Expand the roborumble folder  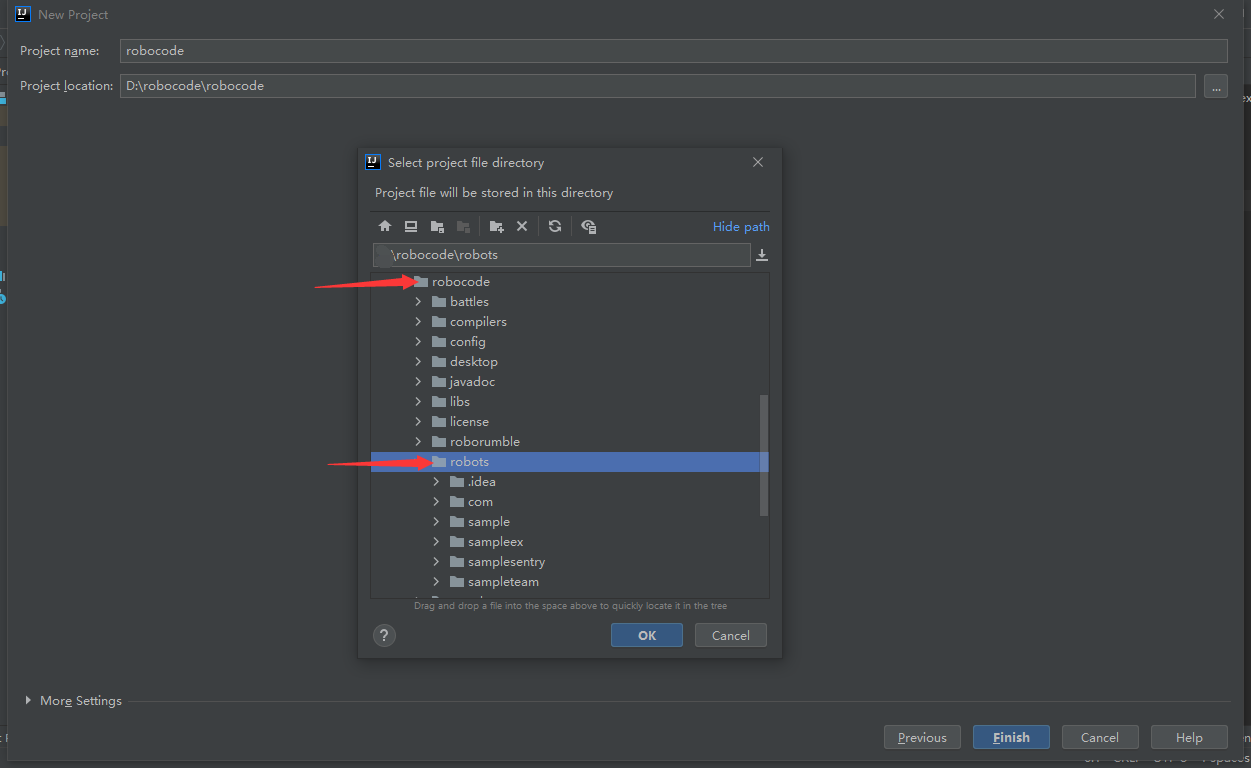click(x=418, y=442)
